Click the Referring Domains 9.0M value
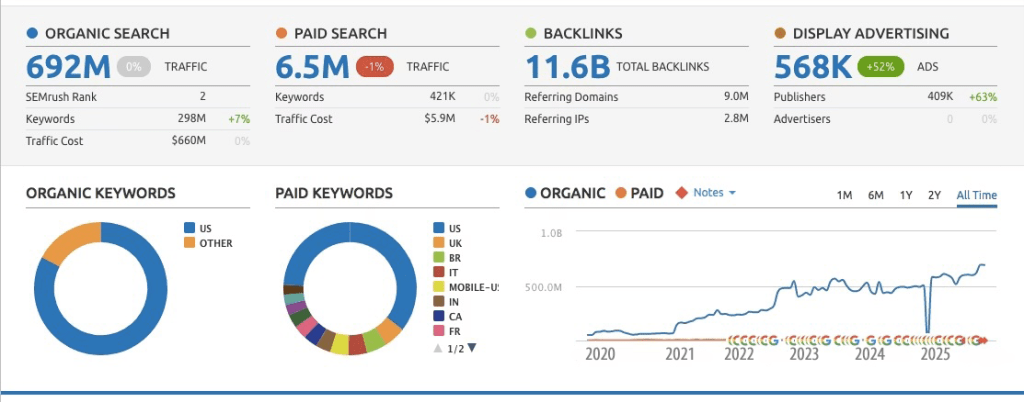 [x=733, y=97]
